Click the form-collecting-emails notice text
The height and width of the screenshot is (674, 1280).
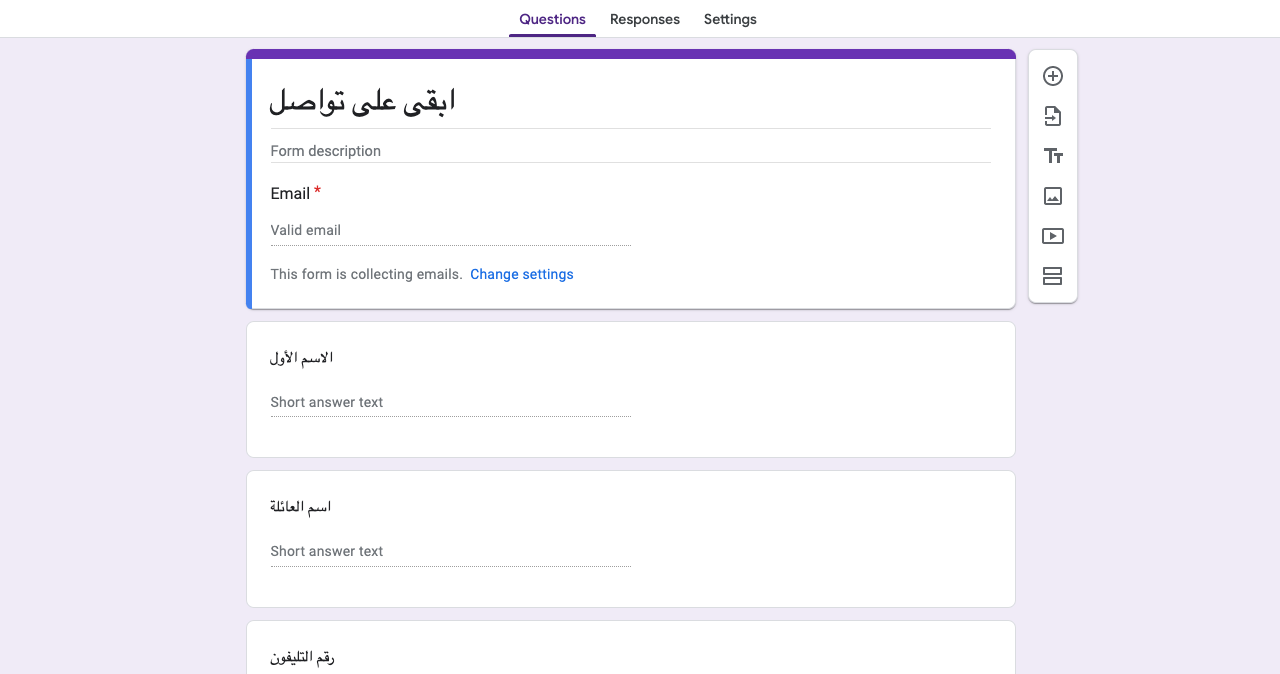366,274
